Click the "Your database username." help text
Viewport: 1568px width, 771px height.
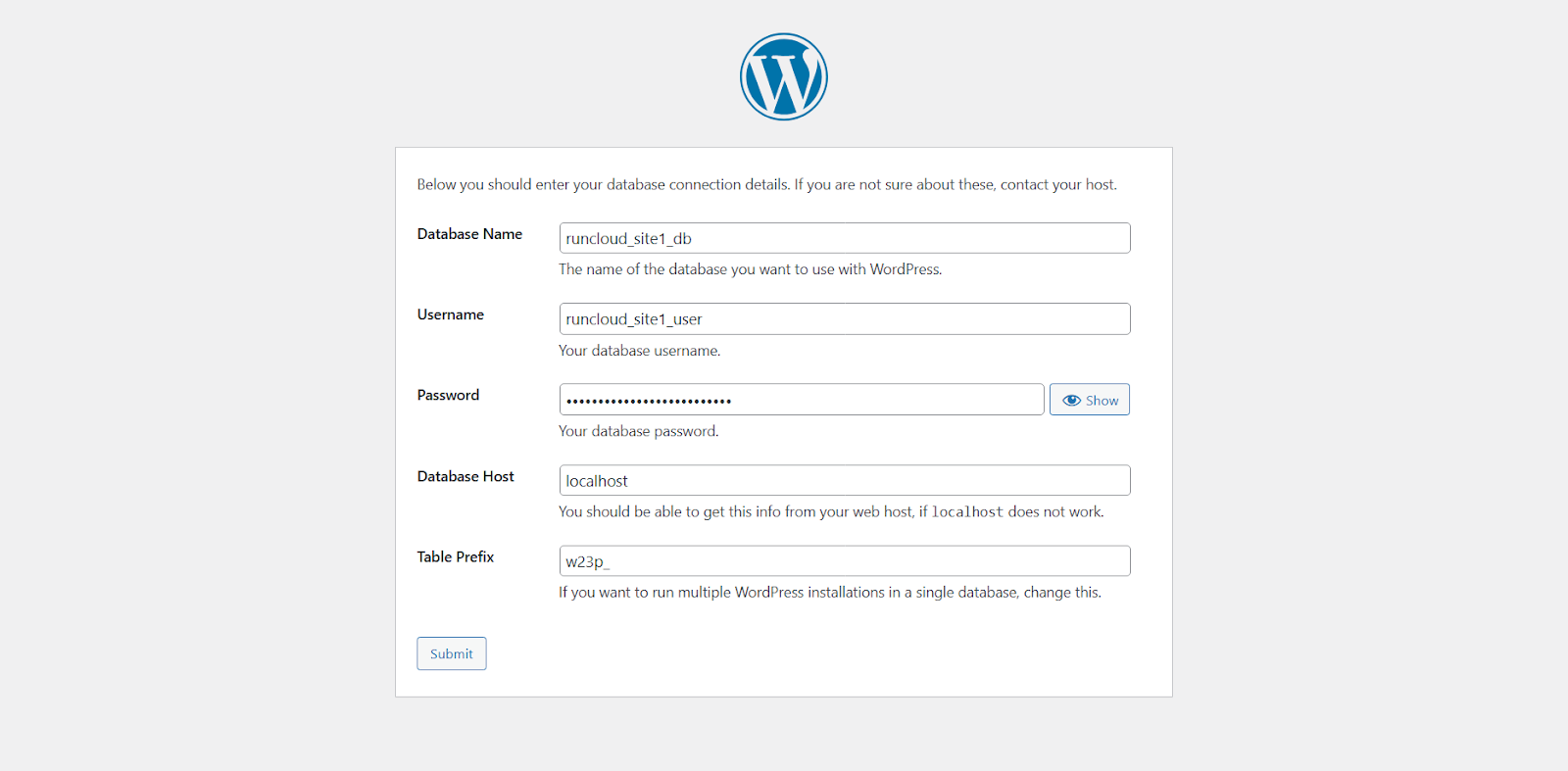tap(639, 351)
